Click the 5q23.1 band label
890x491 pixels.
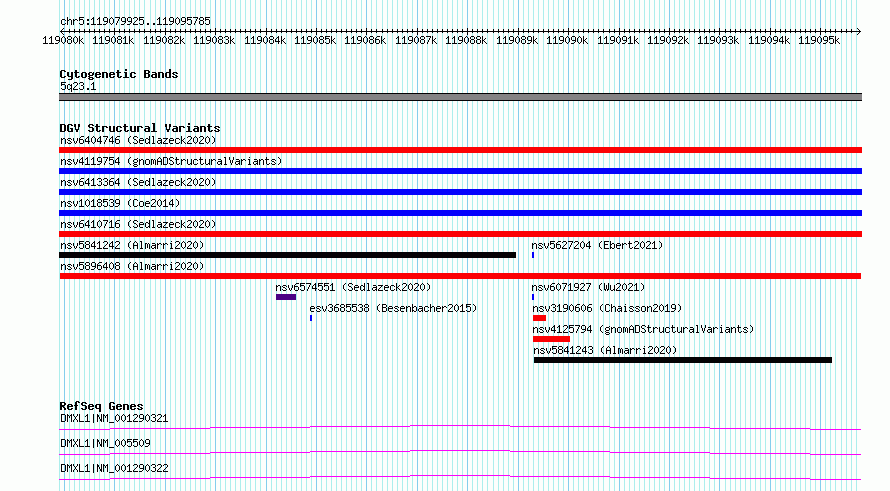78,86
